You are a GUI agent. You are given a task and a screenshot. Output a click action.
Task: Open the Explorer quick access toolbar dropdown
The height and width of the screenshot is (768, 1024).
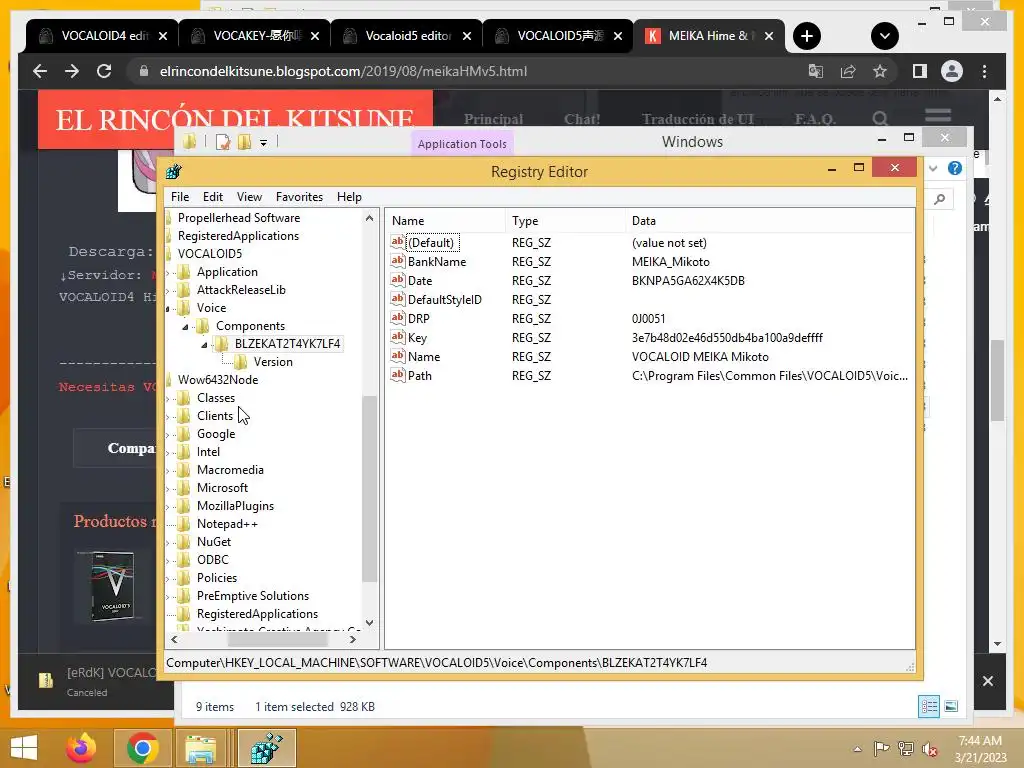point(264,142)
